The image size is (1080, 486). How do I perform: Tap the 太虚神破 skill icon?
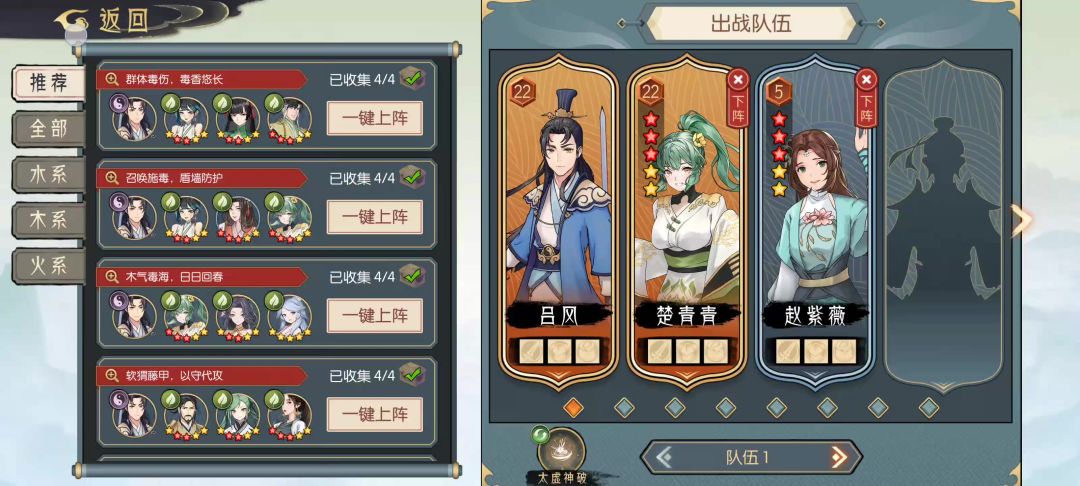point(561,451)
